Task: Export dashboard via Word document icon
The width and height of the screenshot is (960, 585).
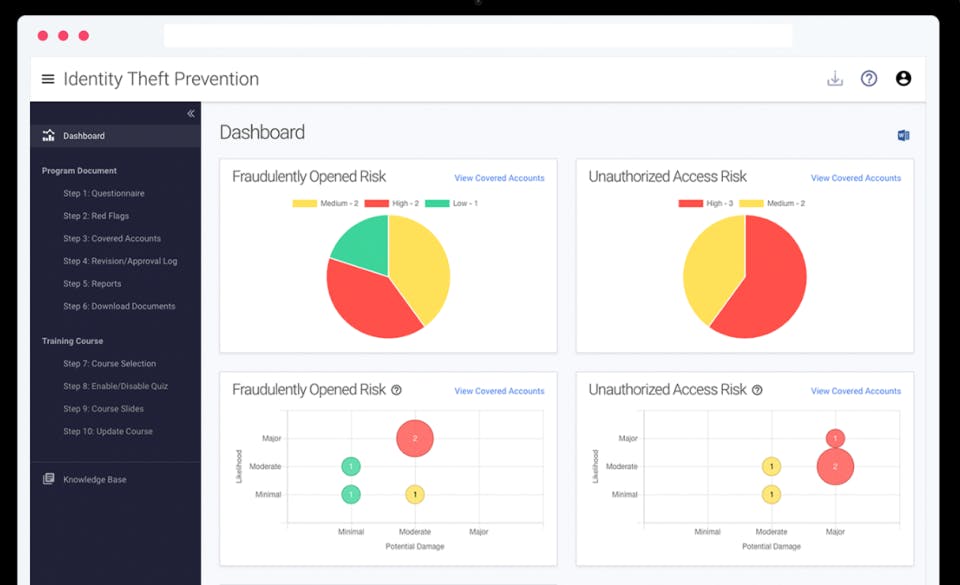Action: [903, 135]
